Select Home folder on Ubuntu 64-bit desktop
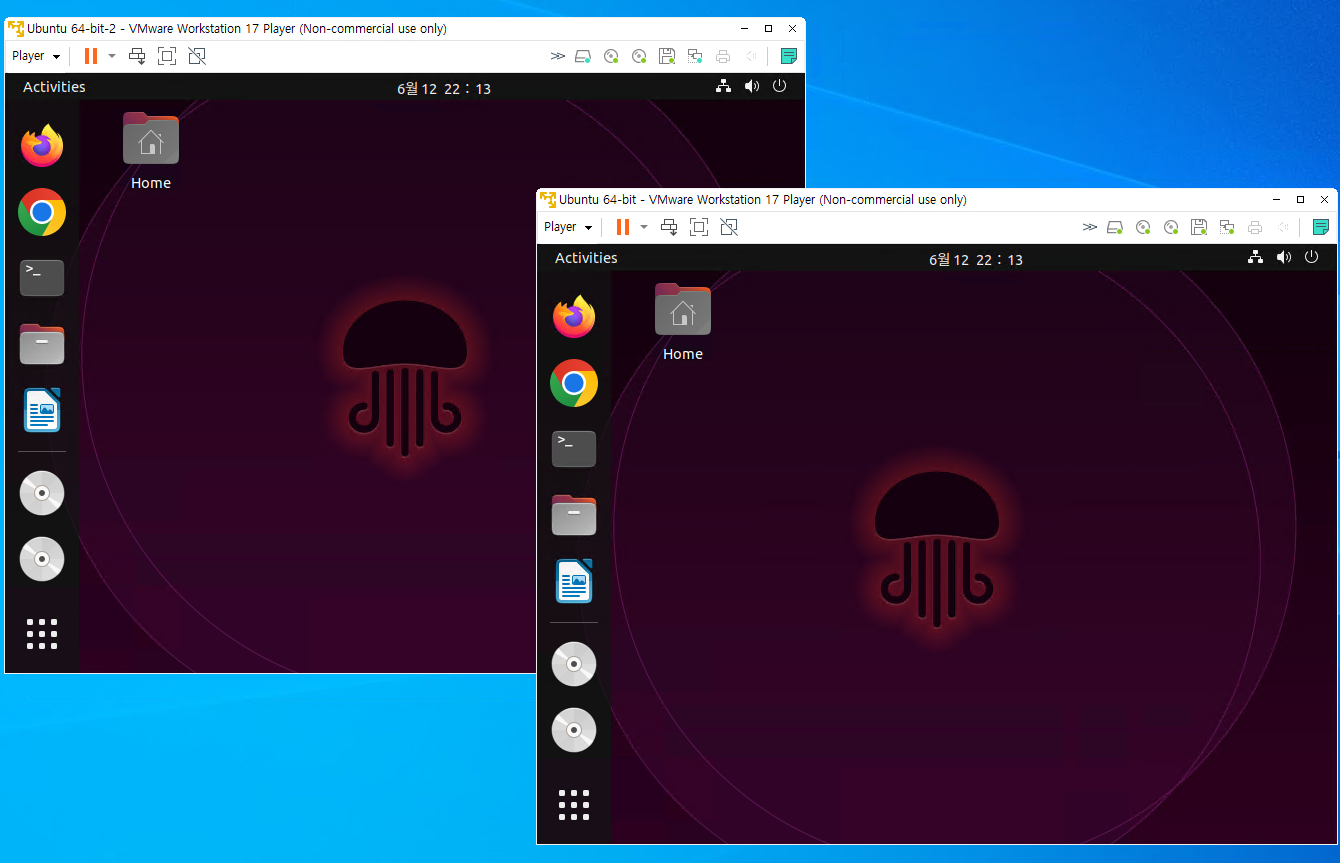 coord(683,322)
